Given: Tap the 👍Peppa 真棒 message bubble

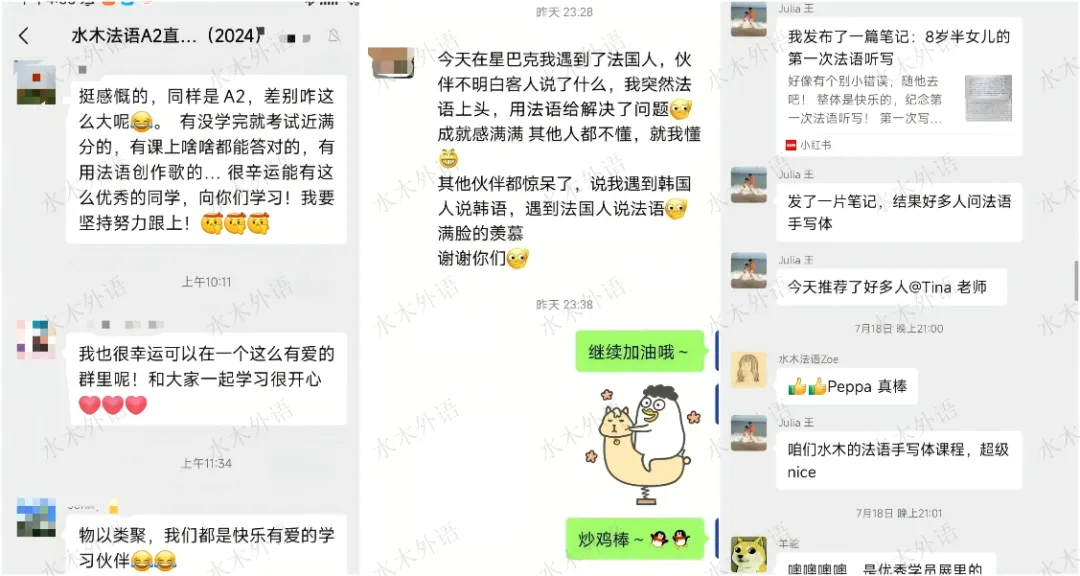Looking at the screenshot, I should (x=847, y=387).
